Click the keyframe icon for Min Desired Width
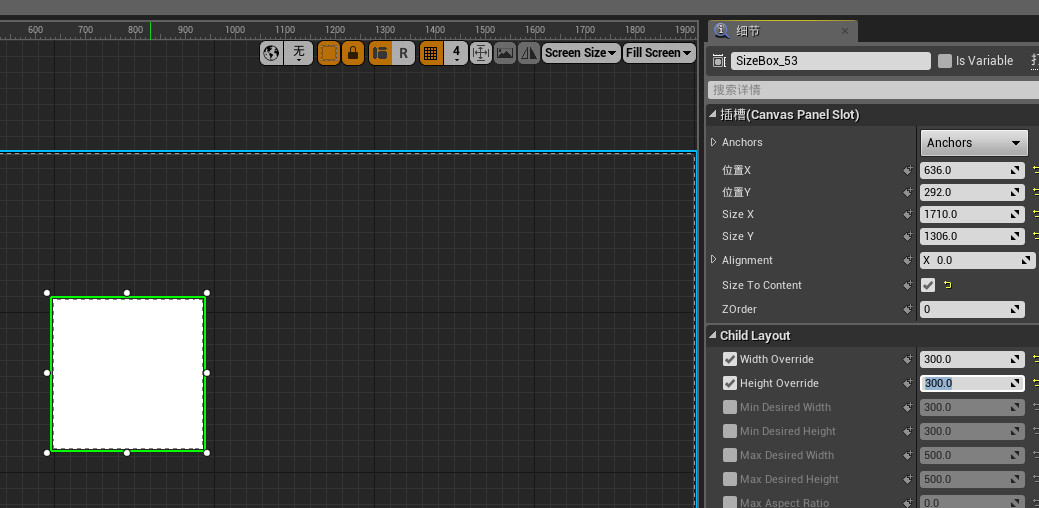This screenshot has width=1039, height=508. click(908, 407)
